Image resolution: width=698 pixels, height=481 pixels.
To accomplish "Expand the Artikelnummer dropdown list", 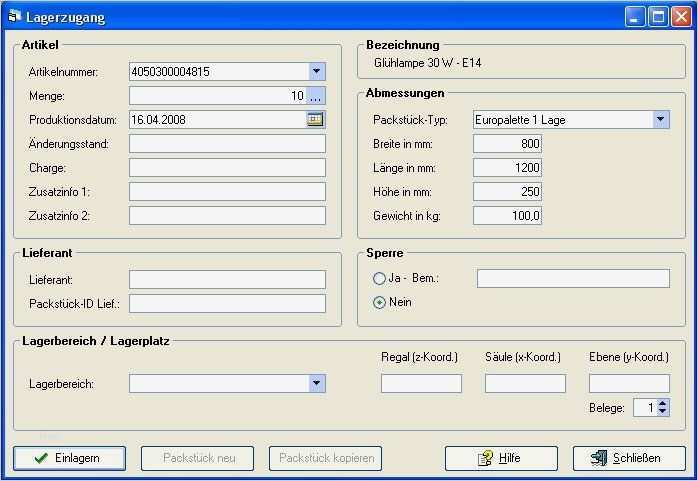I will [317, 71].
